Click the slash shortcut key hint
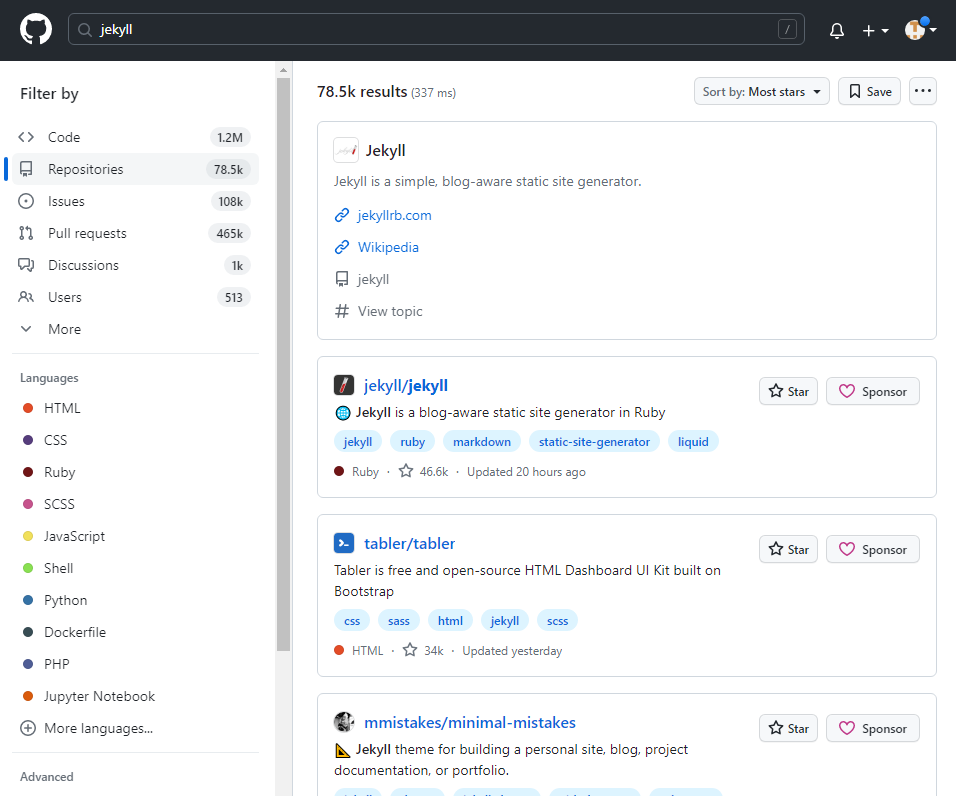 coord(787,29)
